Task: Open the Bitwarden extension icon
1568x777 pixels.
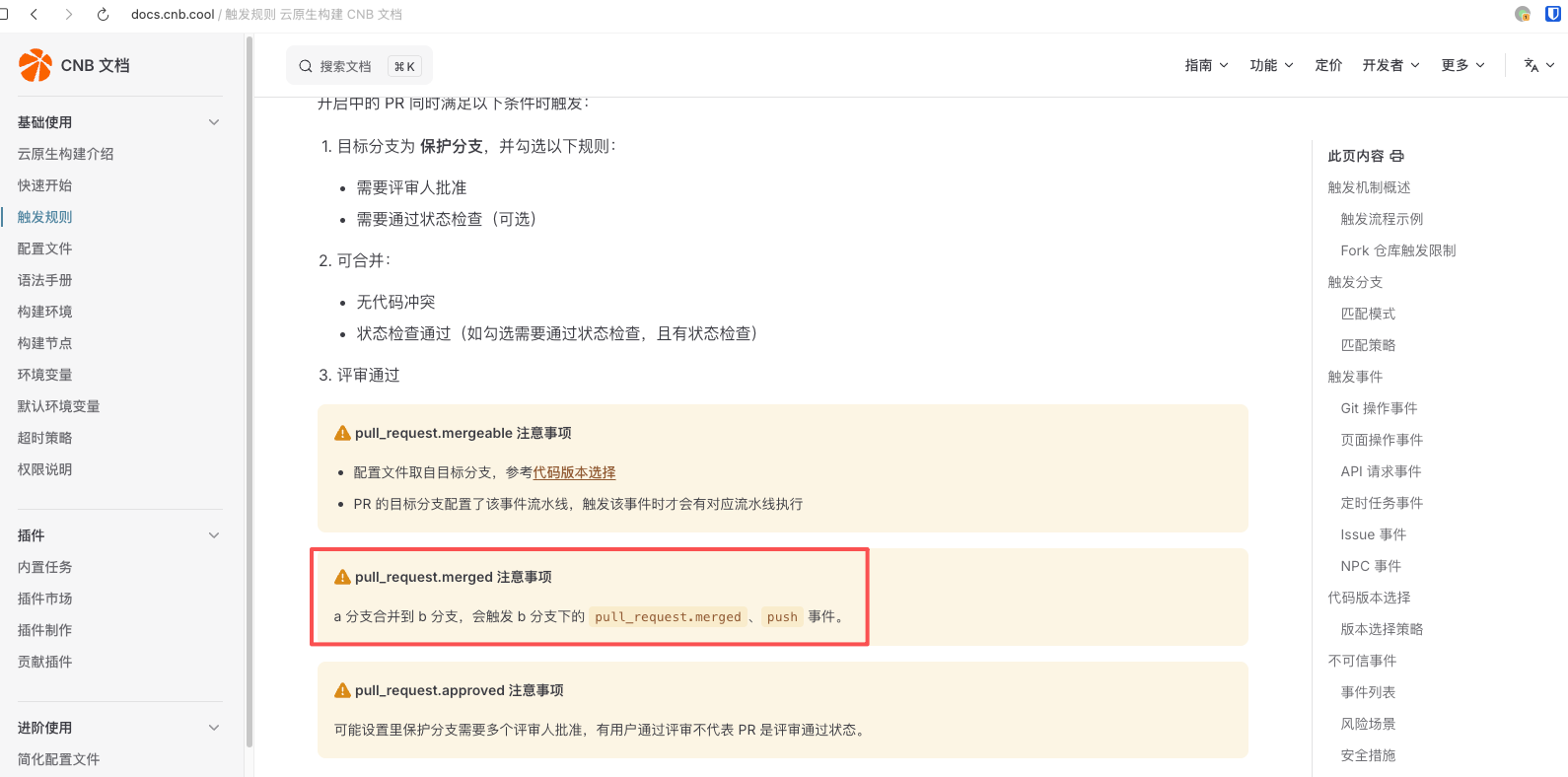Action: tap(1552, 14)
